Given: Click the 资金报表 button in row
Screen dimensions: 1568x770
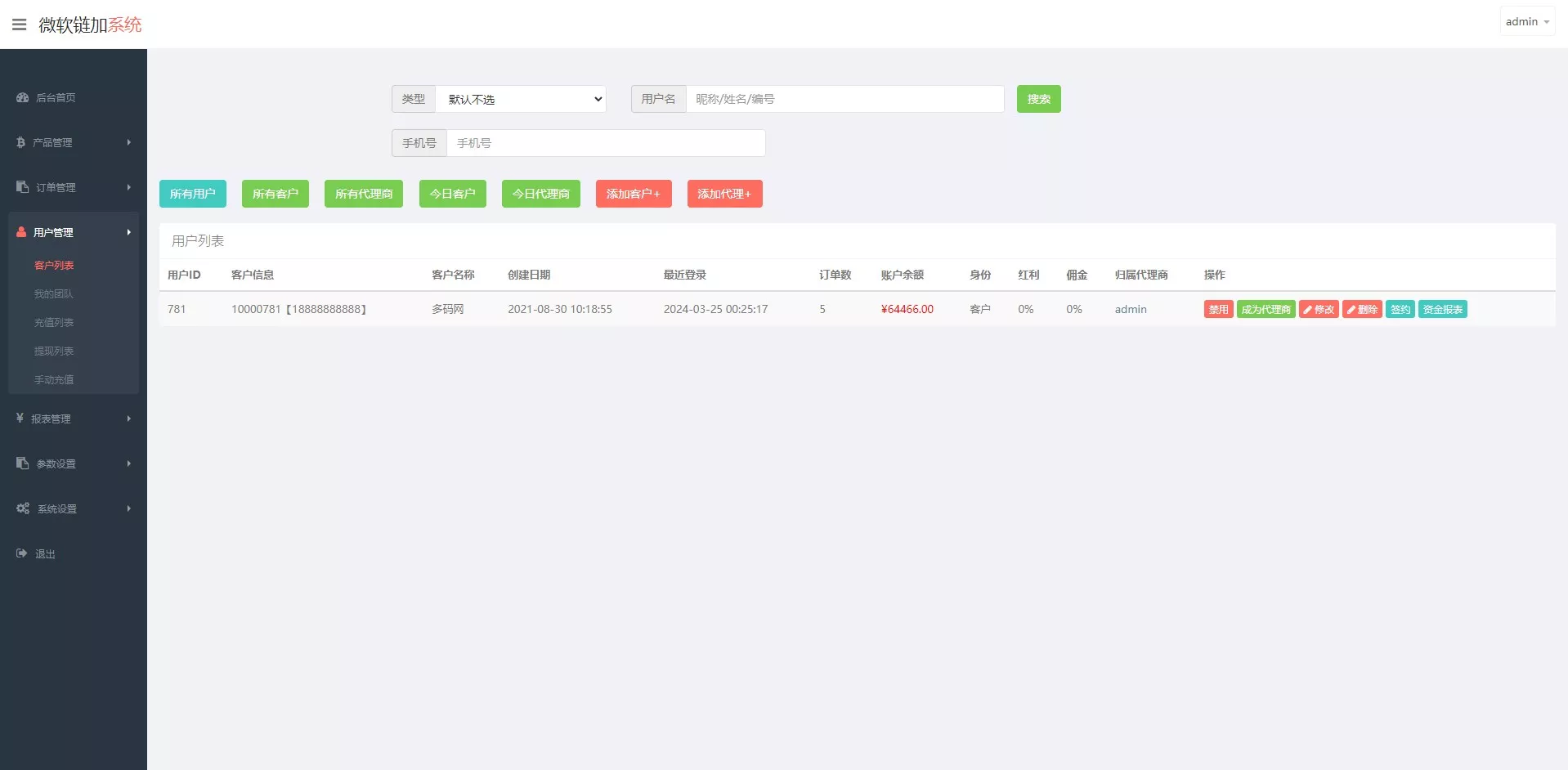Looking at the screenshot, I should point(1442,309).
